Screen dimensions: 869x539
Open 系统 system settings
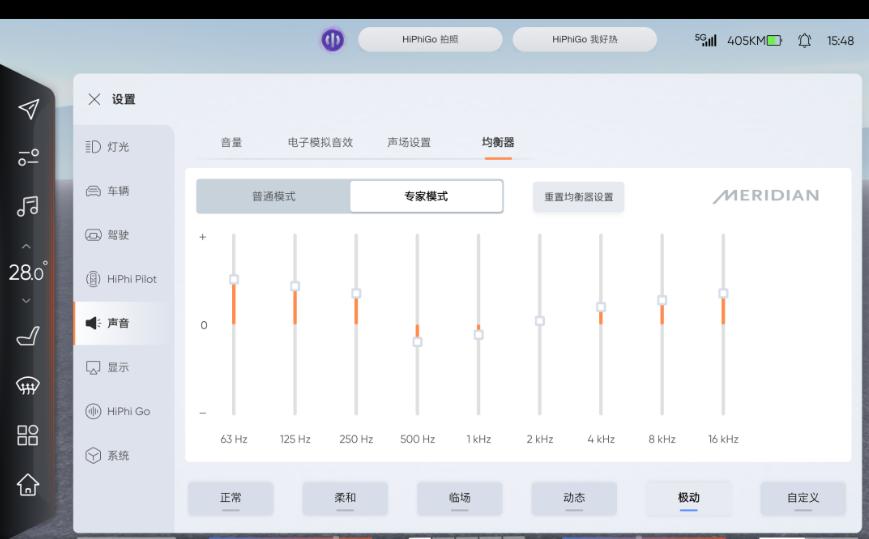click(123, 455)
